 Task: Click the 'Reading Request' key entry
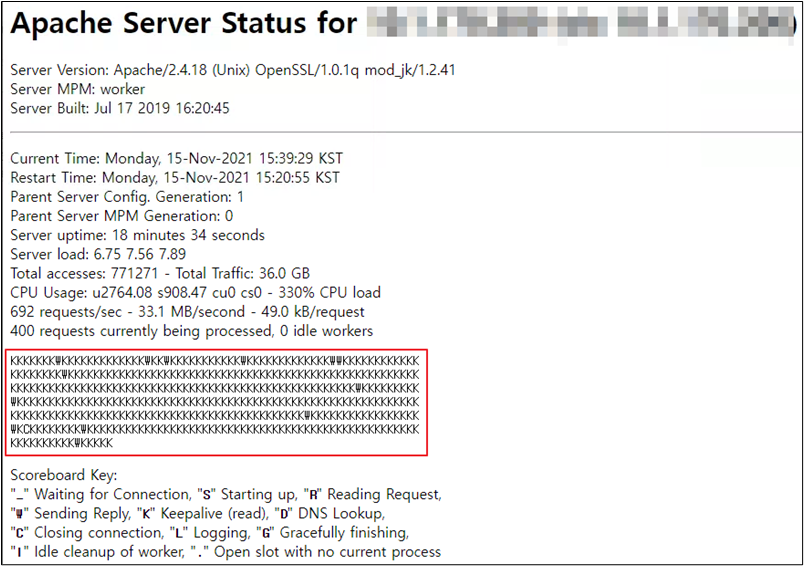(372, 494)
